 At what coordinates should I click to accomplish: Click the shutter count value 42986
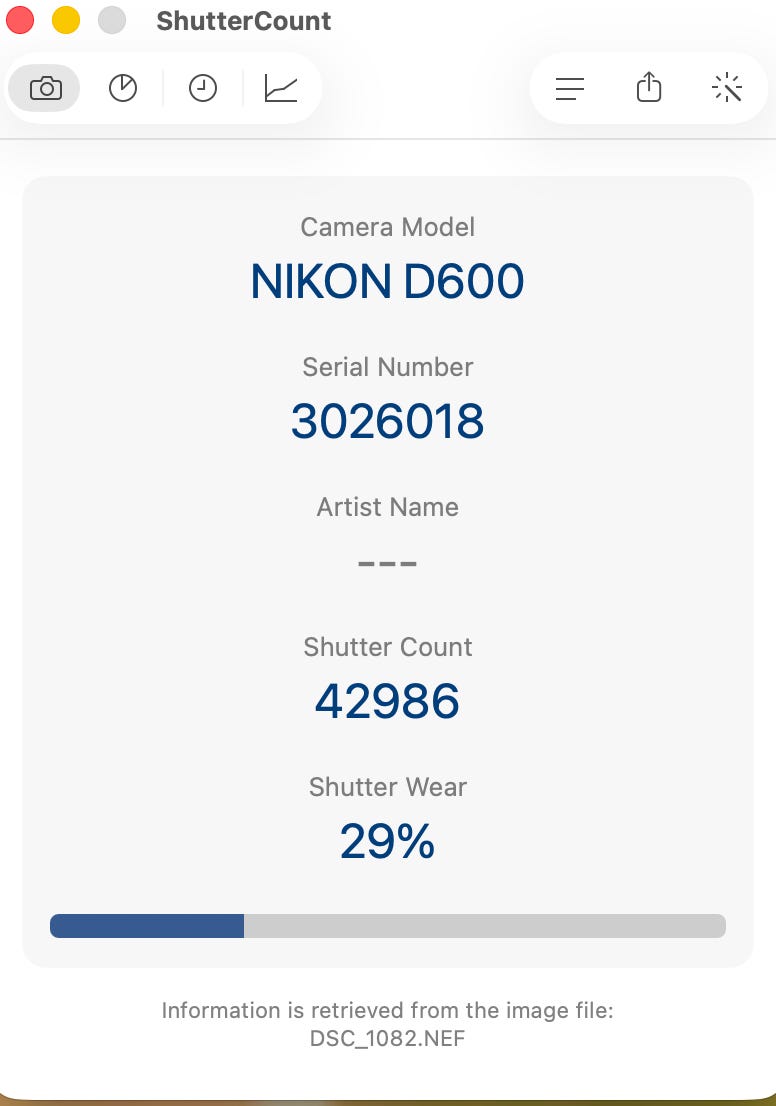point(387,701)
